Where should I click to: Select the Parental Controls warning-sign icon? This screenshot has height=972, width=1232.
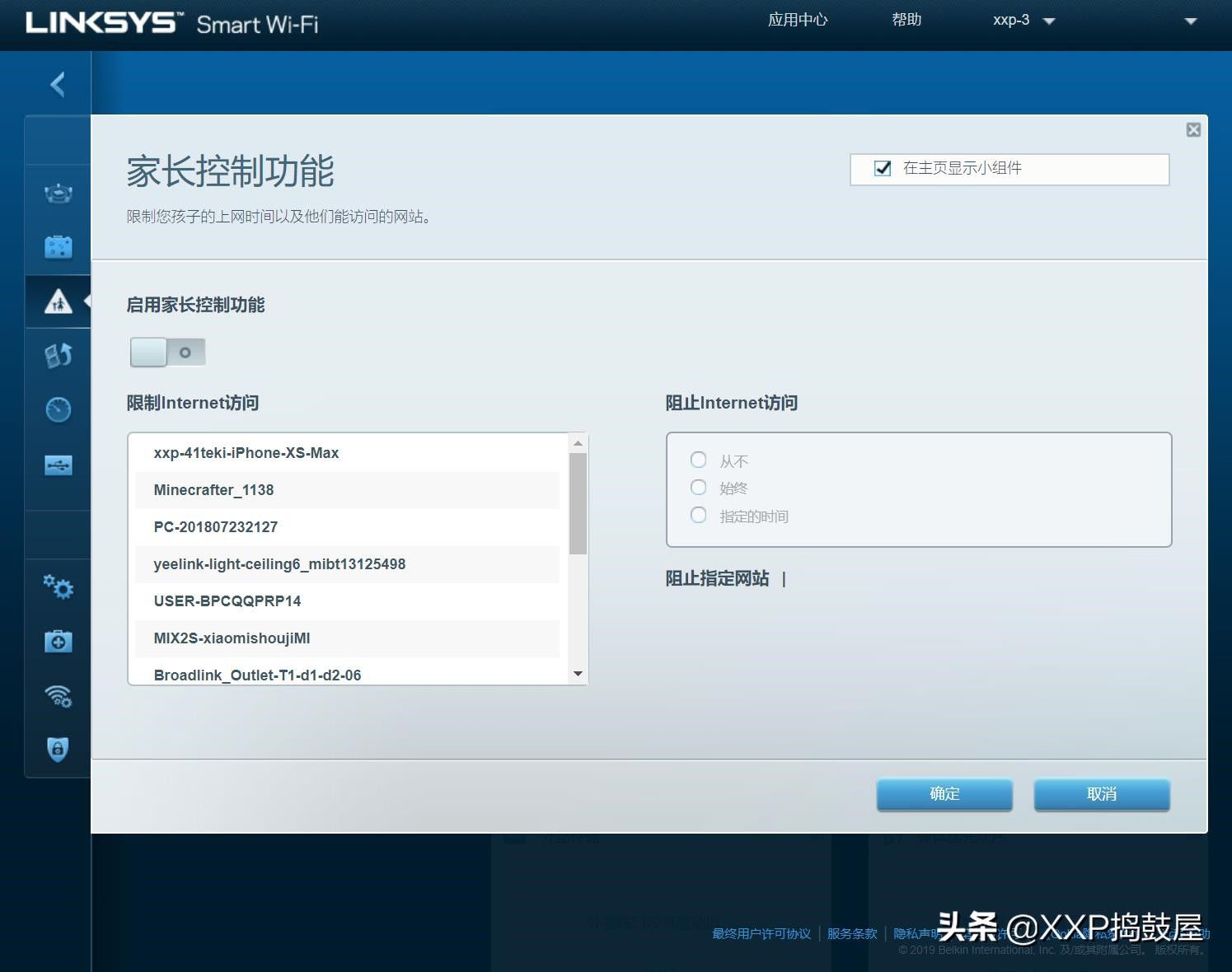click(58, 301)
